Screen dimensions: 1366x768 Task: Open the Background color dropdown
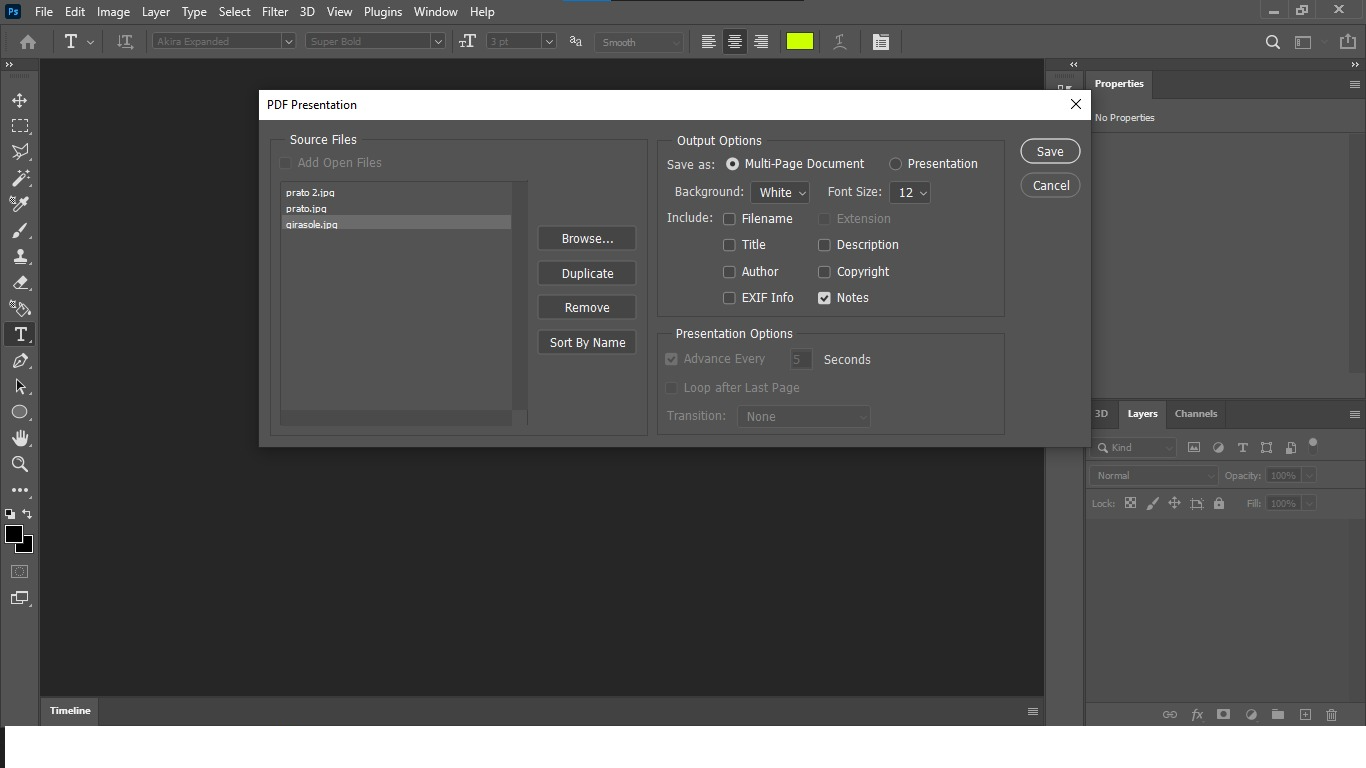(x=780, y=192)
